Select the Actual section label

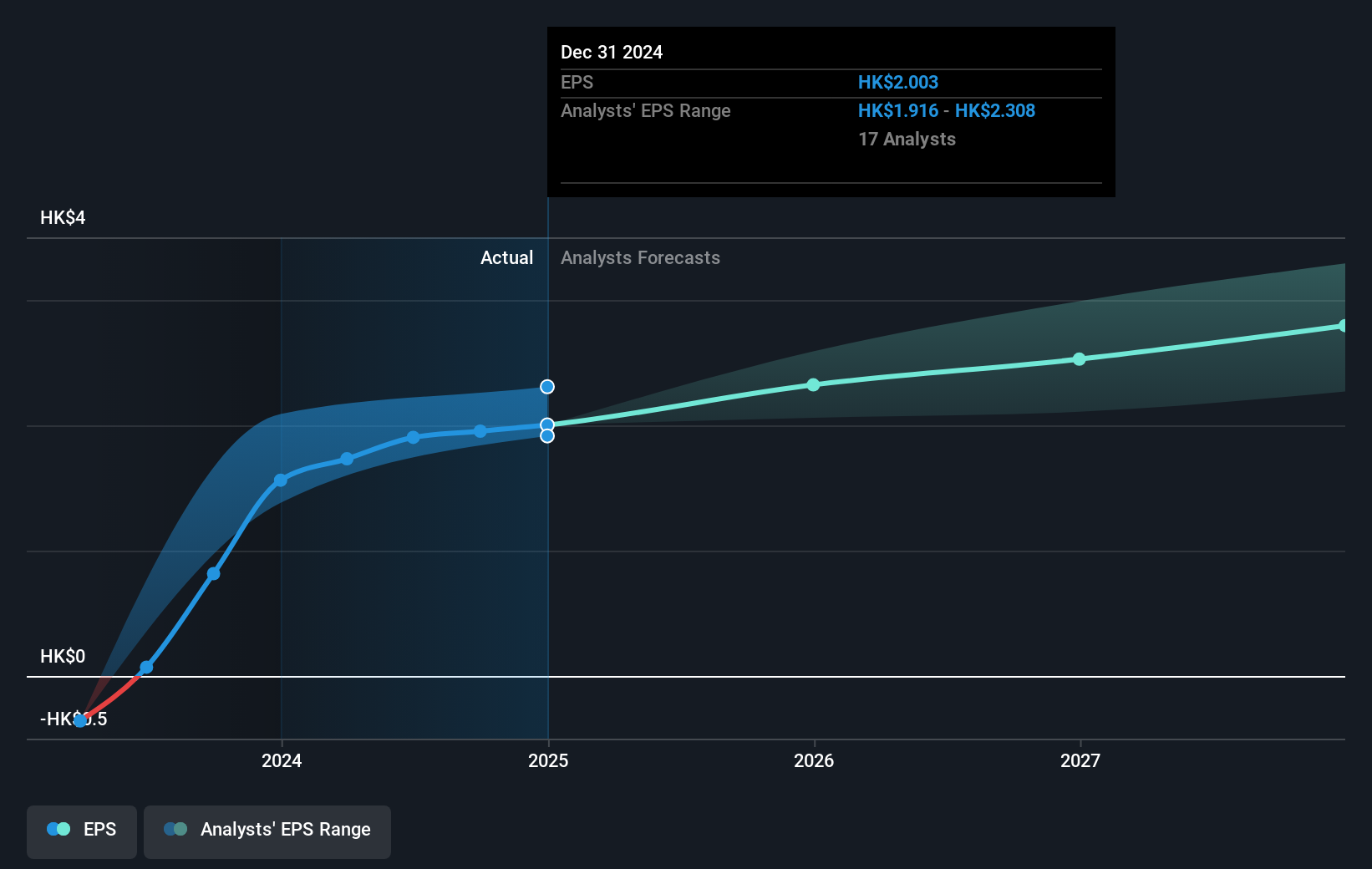506,257
